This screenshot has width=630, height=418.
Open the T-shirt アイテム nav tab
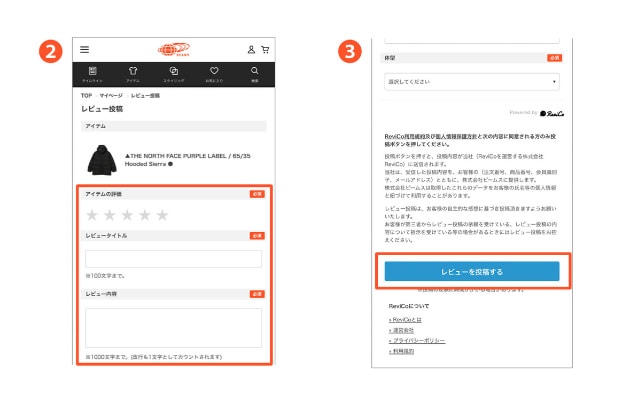pos(133,74)
